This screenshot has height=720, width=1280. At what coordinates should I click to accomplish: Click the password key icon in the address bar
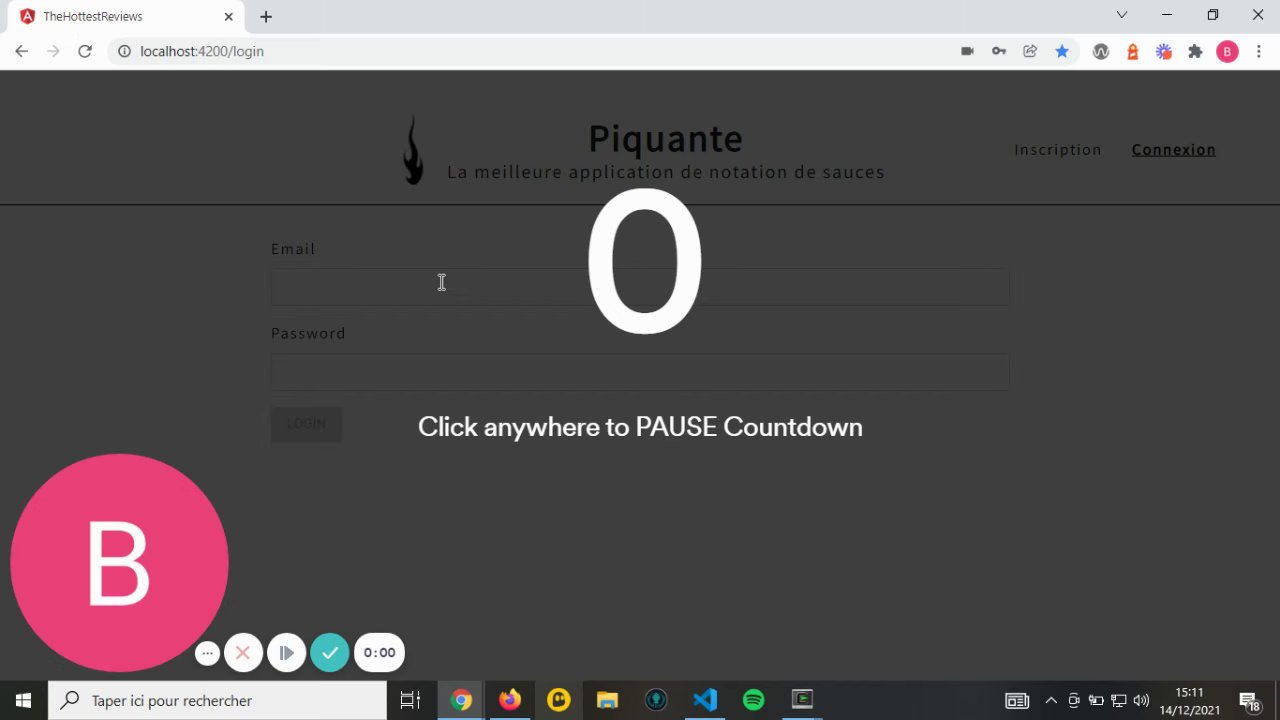click(x=999, y=51)
